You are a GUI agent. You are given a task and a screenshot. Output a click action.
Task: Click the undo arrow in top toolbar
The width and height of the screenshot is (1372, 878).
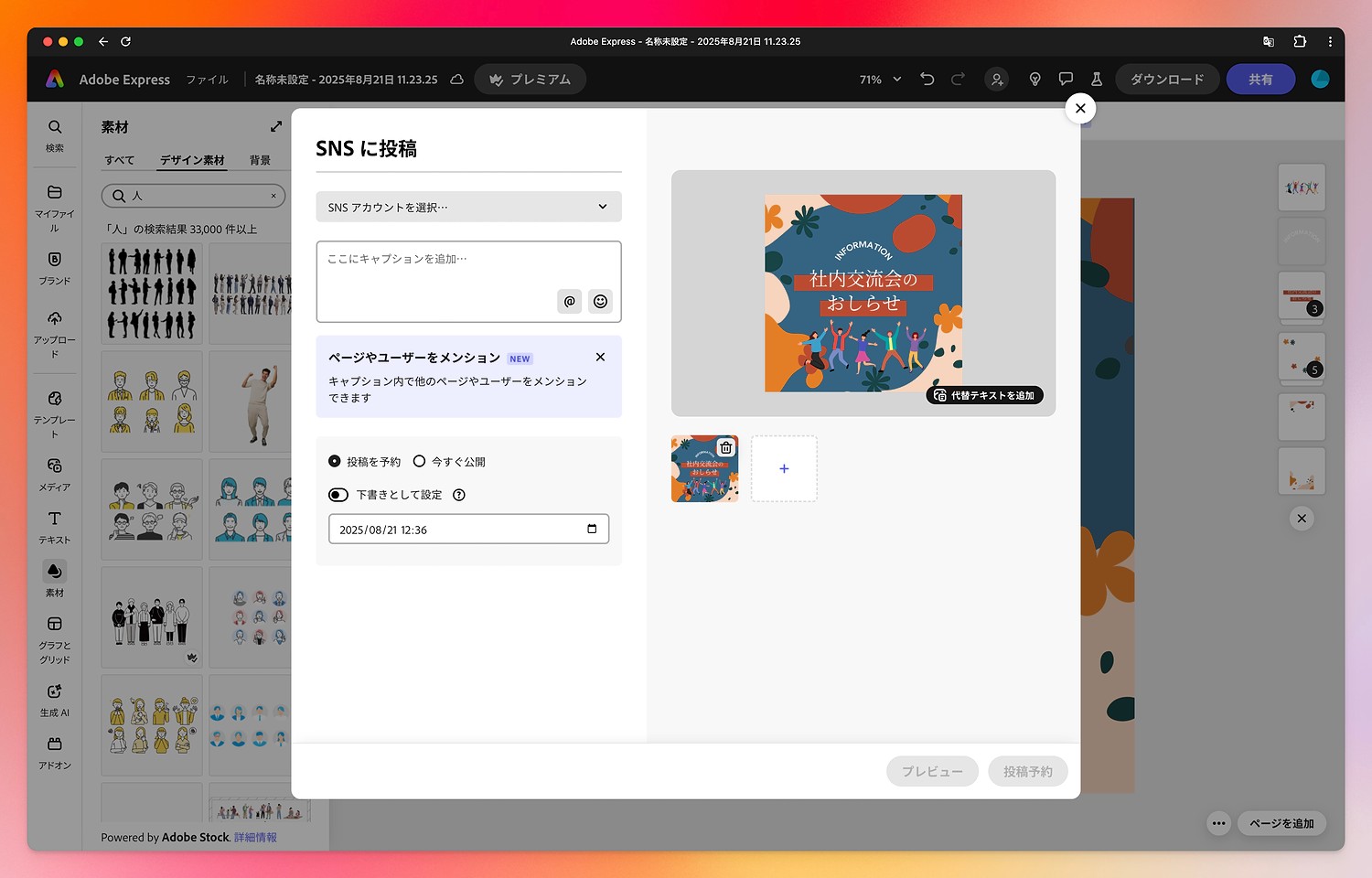click(x=927, y=80)
